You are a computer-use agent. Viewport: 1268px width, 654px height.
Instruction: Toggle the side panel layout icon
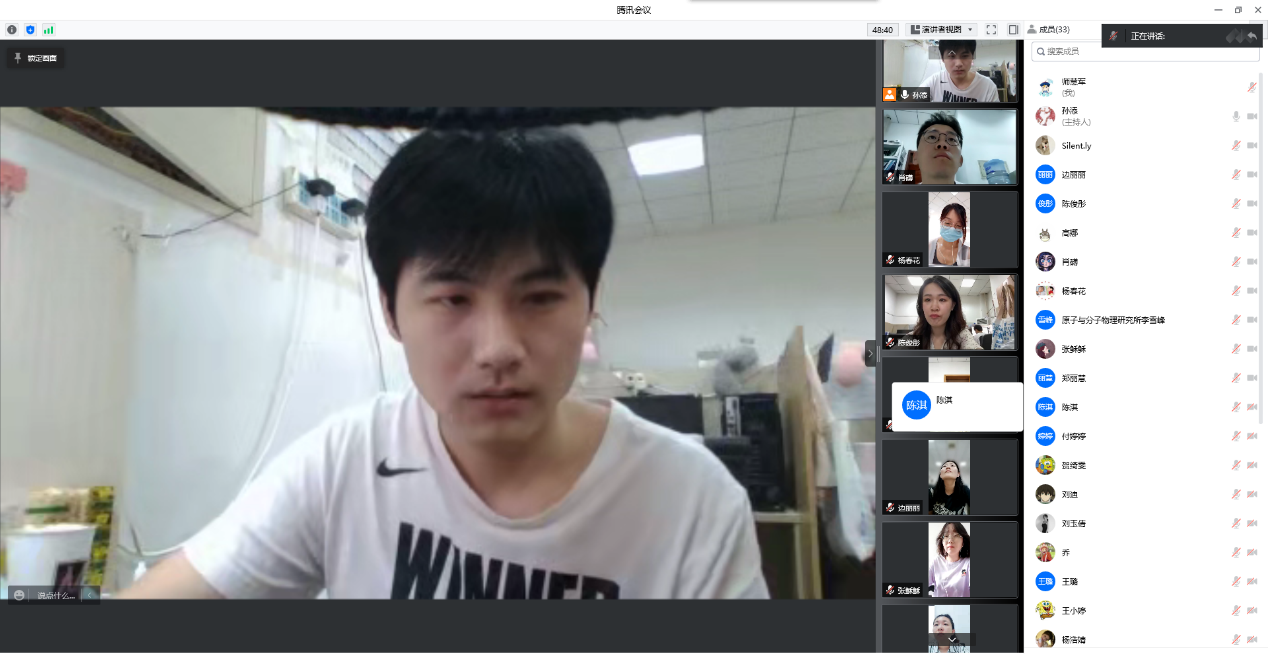coord(1013,30)
